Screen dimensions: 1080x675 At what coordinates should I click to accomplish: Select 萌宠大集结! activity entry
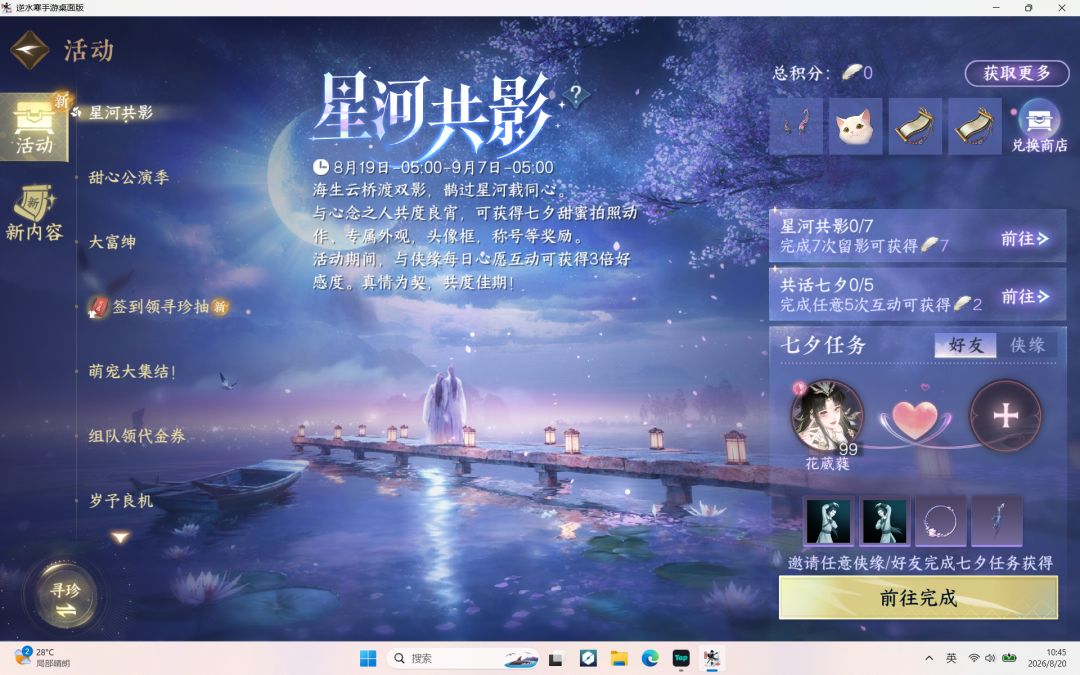coord(132,372)
